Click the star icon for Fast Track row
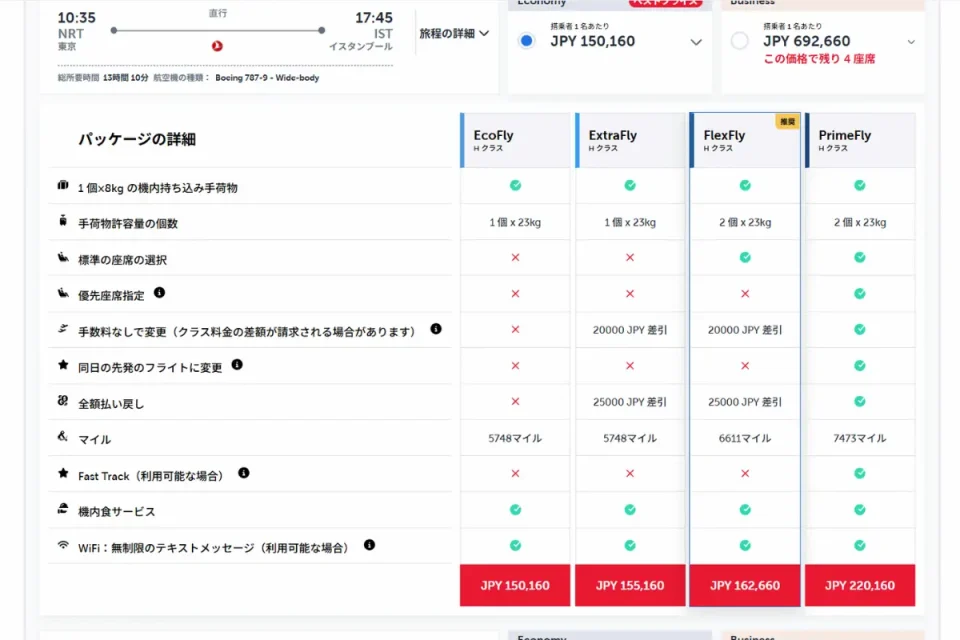 pos(62,473)
